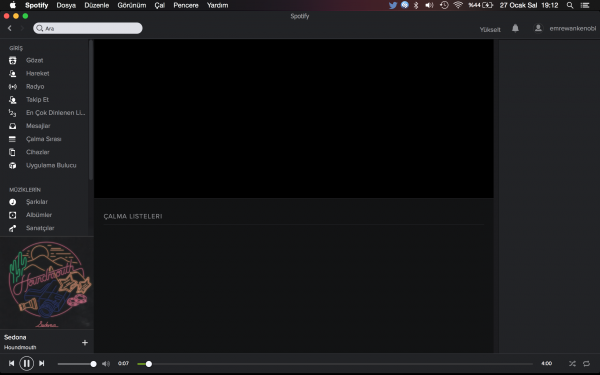Open Twitter icon in the menu bar
Image resolution: width=600 pixels, height=375 pixels.
click(393, 5)
